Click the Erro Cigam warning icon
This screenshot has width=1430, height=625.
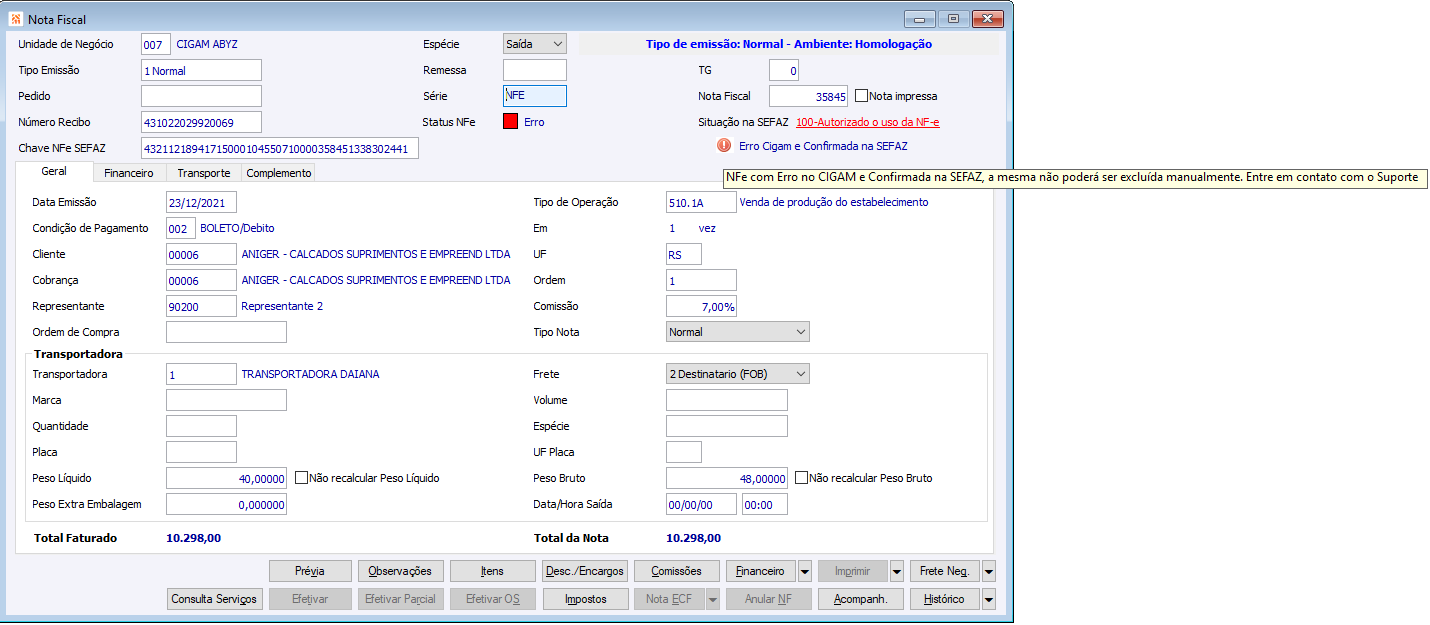click(x=724, y=146)
